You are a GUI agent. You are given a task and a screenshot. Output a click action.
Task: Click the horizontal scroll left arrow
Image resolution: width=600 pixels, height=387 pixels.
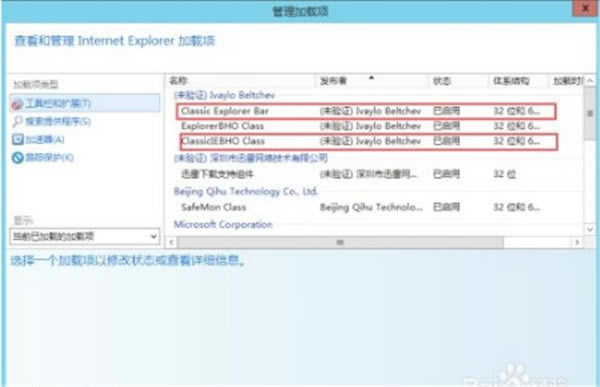pos(171,242)
